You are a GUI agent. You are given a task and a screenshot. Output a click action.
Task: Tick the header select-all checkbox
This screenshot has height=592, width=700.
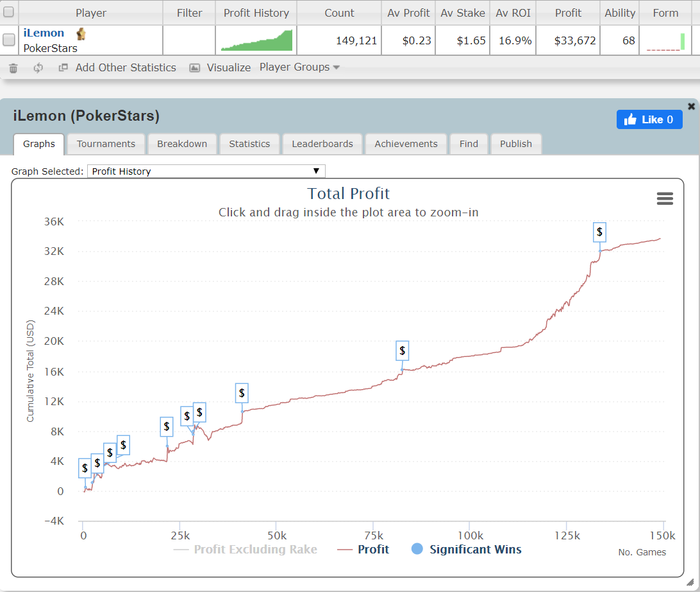8,12
